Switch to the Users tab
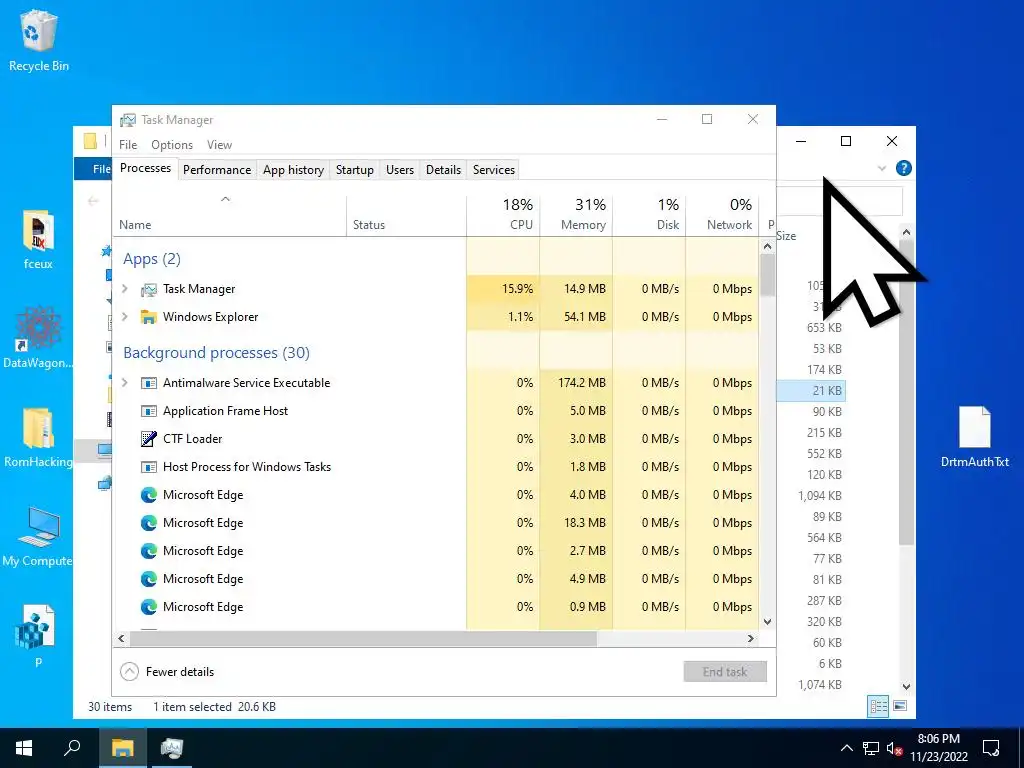This screenshot has height=768, width=1024. pyautogui.click(x=400, y=170)
